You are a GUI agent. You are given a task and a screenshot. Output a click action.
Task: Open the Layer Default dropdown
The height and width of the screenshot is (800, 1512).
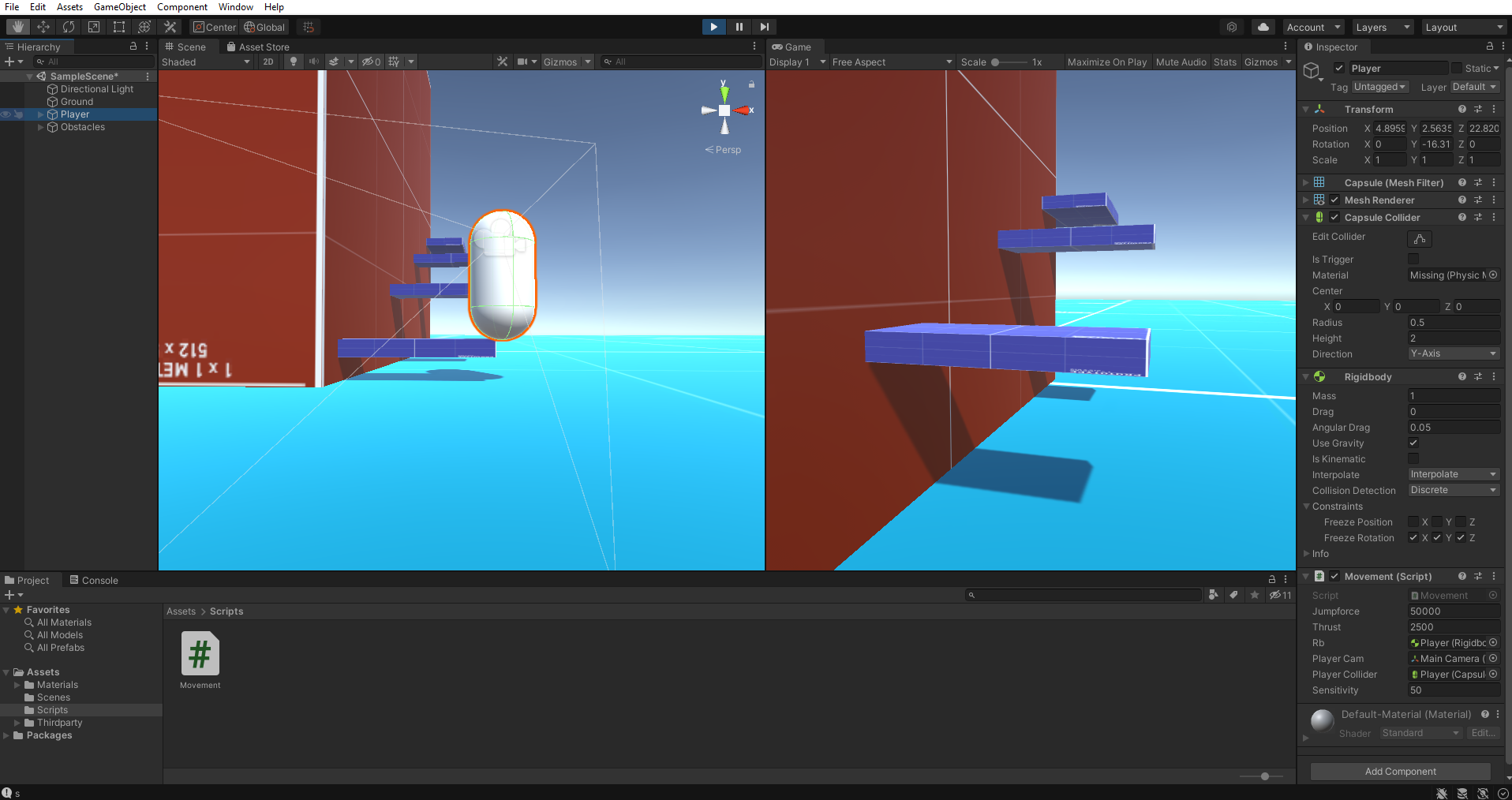[x=1474, y=87]
